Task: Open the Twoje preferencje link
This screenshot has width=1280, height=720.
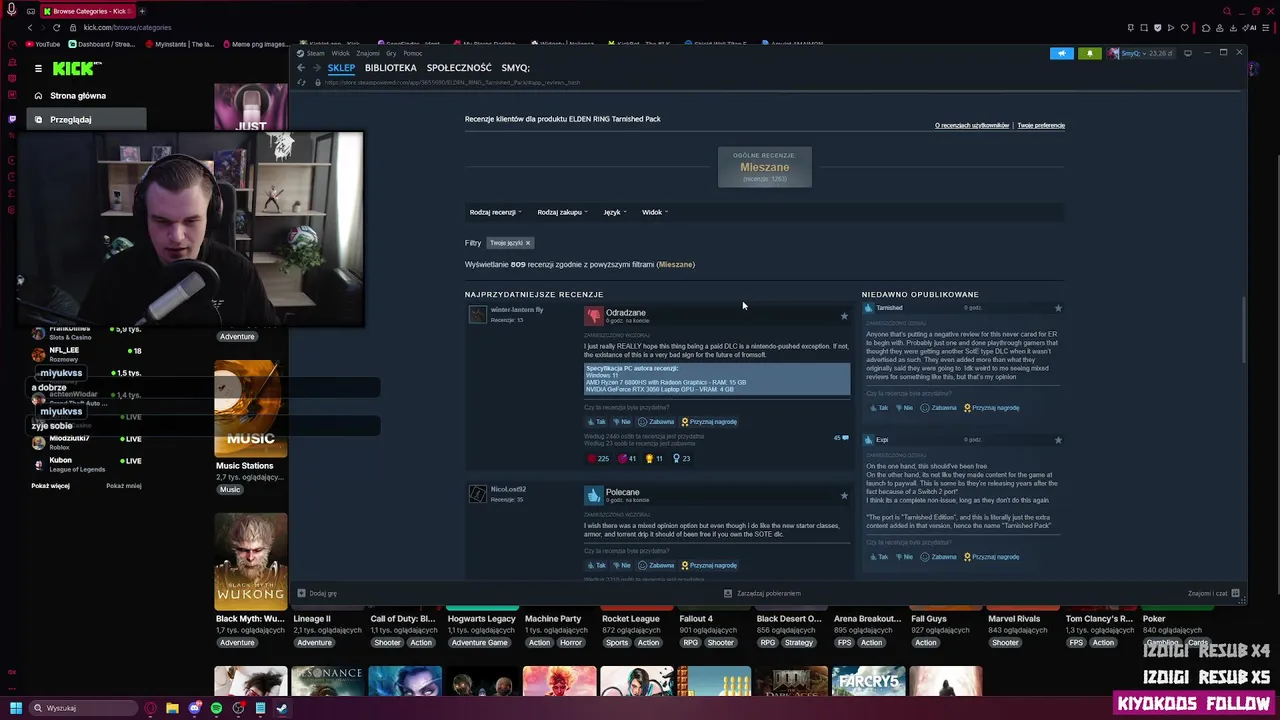Action: (1041, 126)
